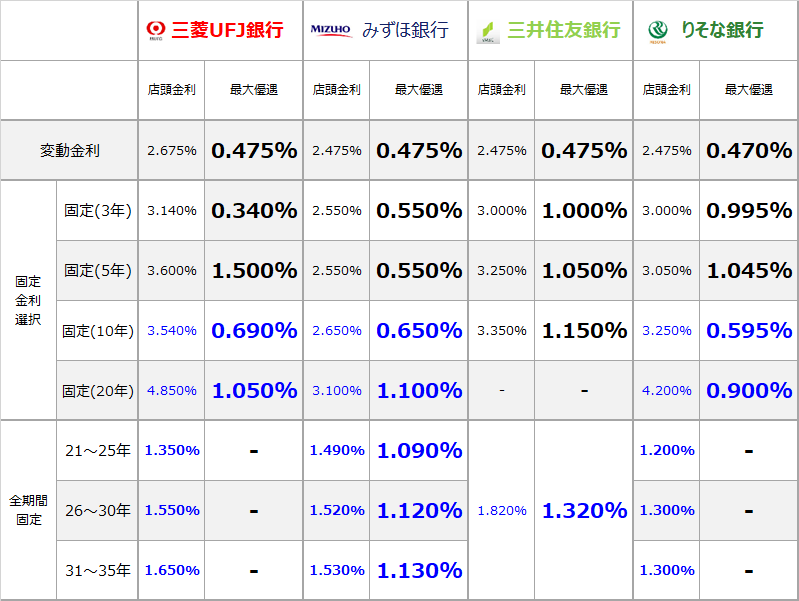Click the green Resona bank logo icon
799x601 pixels.
658,31
